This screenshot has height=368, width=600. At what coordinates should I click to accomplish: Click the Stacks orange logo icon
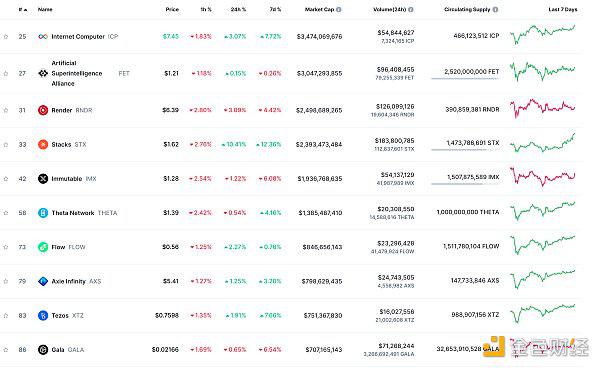coord(43,145)
